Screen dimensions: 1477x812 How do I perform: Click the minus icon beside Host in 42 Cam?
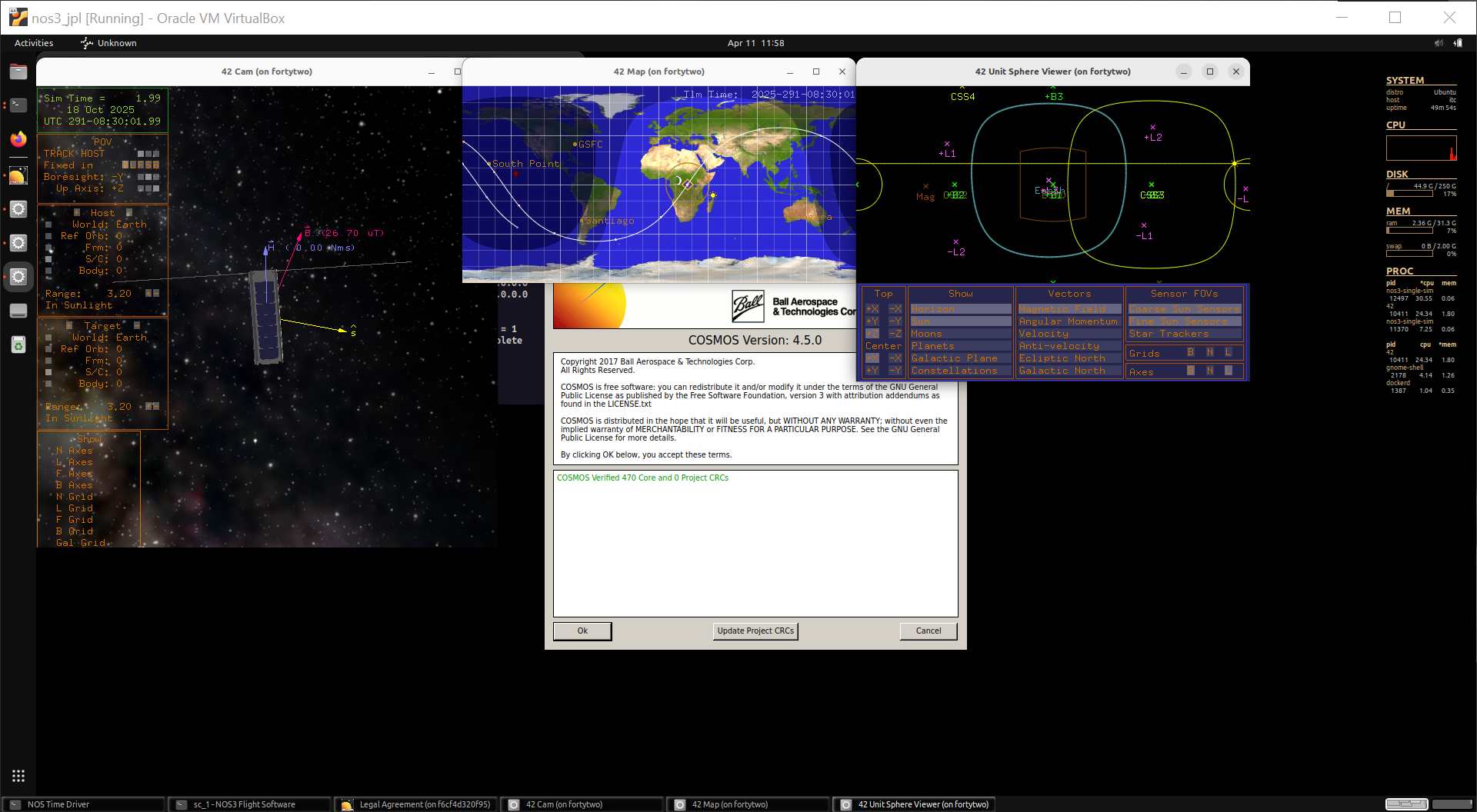(129, 213)
